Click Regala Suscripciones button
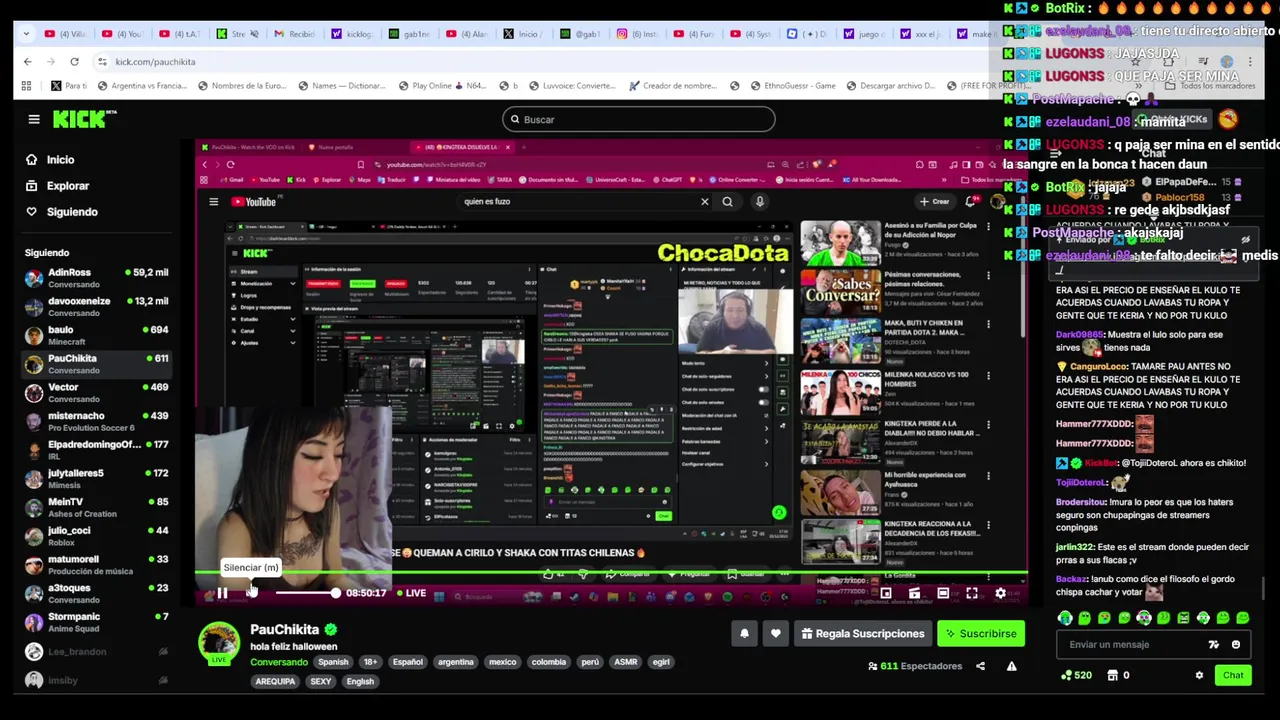The width and height of the screenshot is (1280, 720). click(862, 633)
